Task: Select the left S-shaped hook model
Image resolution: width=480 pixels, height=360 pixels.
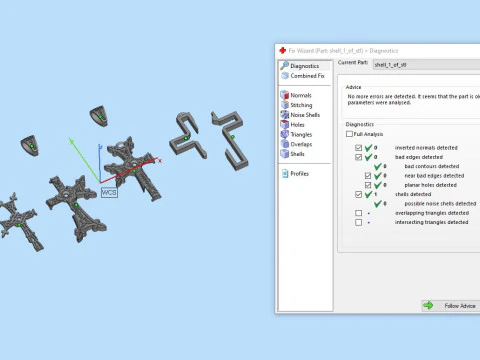Action: coord(187,136)
